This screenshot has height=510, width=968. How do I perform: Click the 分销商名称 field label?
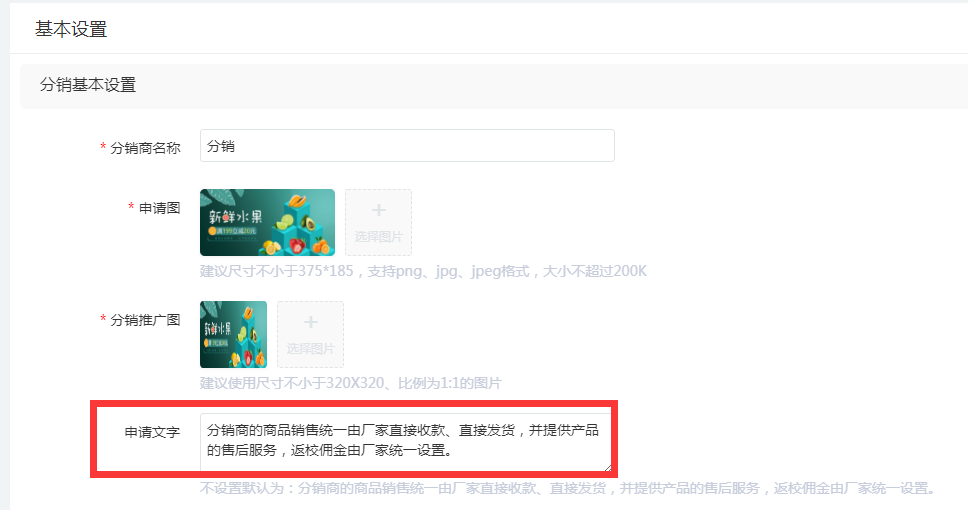click(x=145, y=148)
